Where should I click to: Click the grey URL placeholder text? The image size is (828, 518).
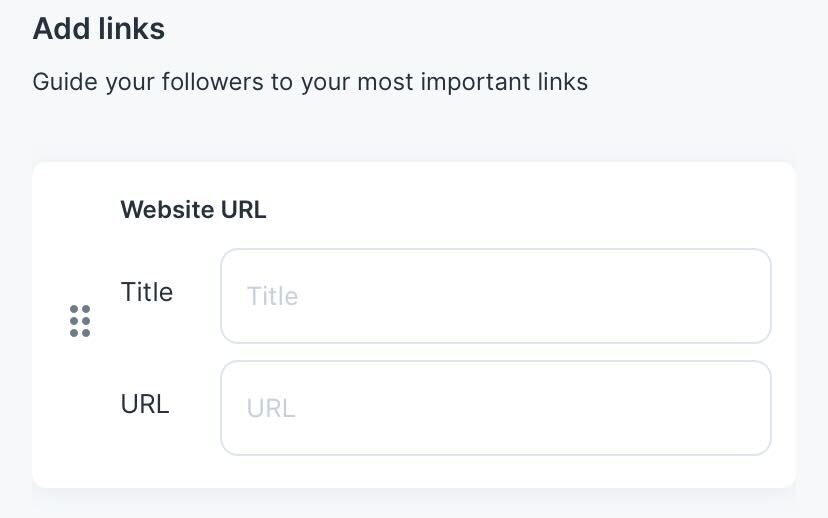pyautogui.click(x=271, y=408)
